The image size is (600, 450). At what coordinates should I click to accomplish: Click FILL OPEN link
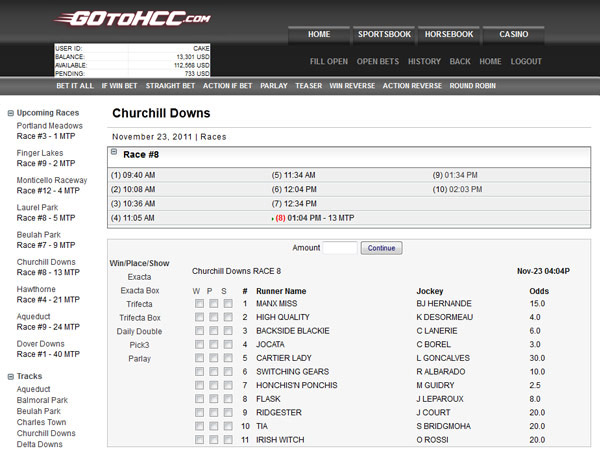point(329,62)
